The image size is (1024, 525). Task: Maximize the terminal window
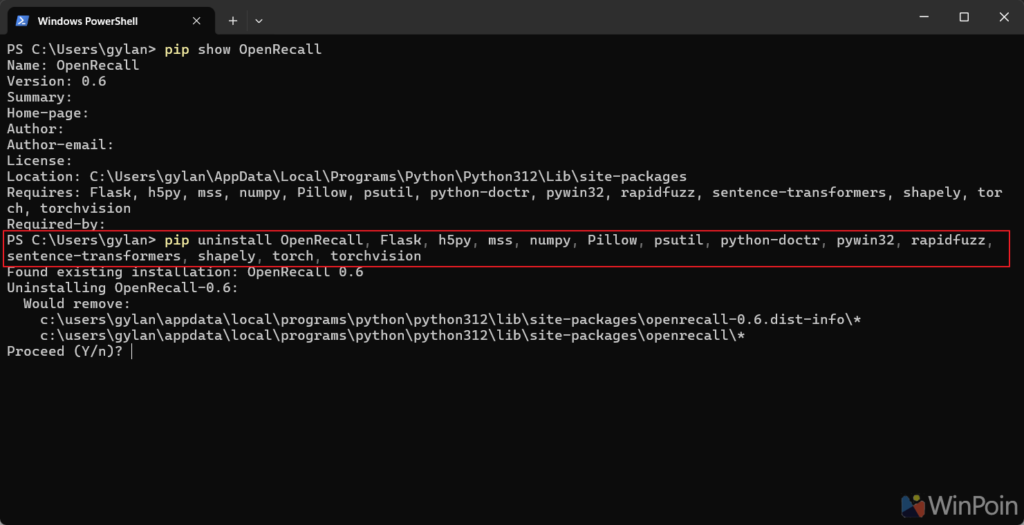[x=964, y=18]
